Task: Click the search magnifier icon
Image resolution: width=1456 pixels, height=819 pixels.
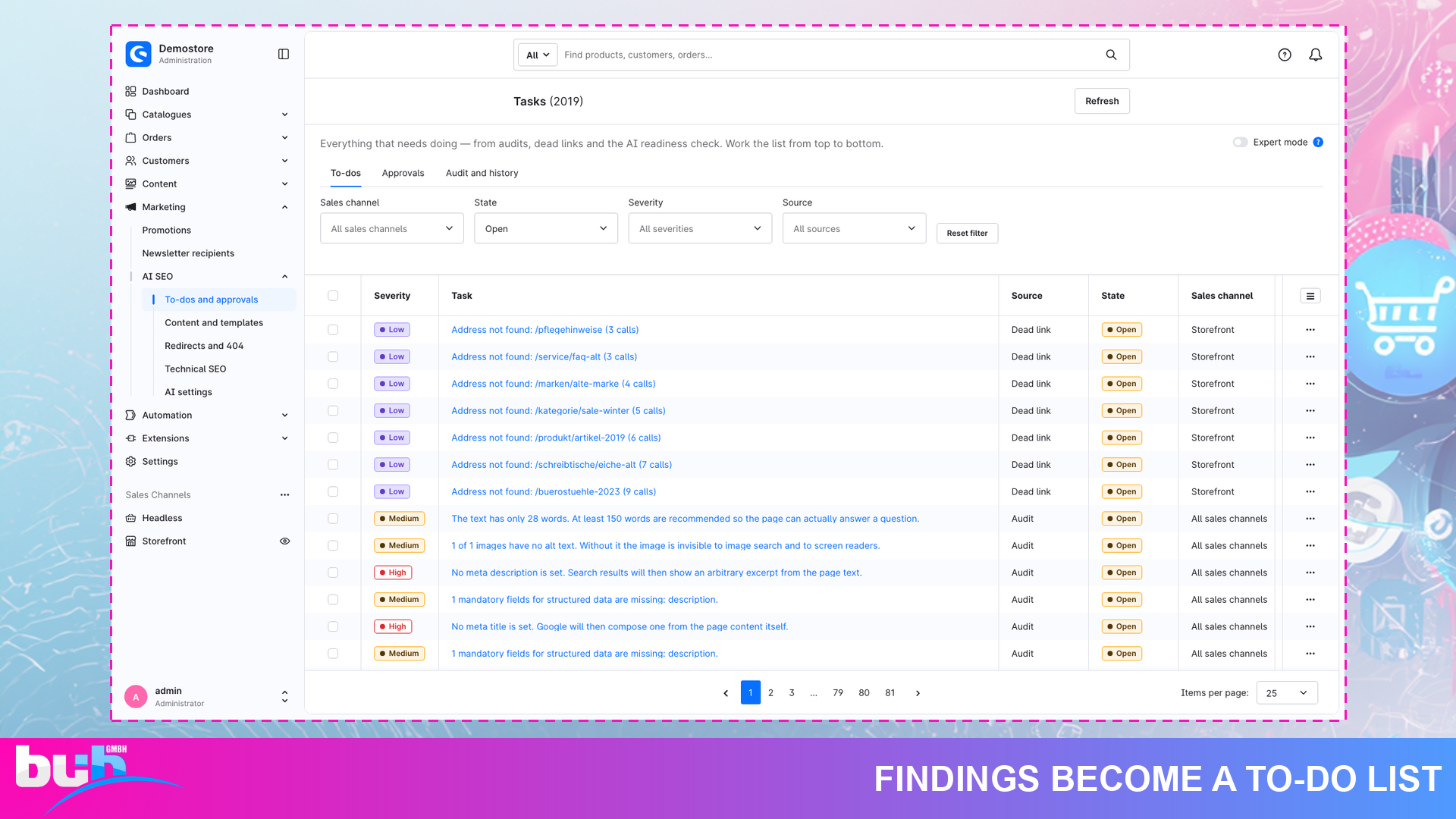Action: (x=1111, y=55)
